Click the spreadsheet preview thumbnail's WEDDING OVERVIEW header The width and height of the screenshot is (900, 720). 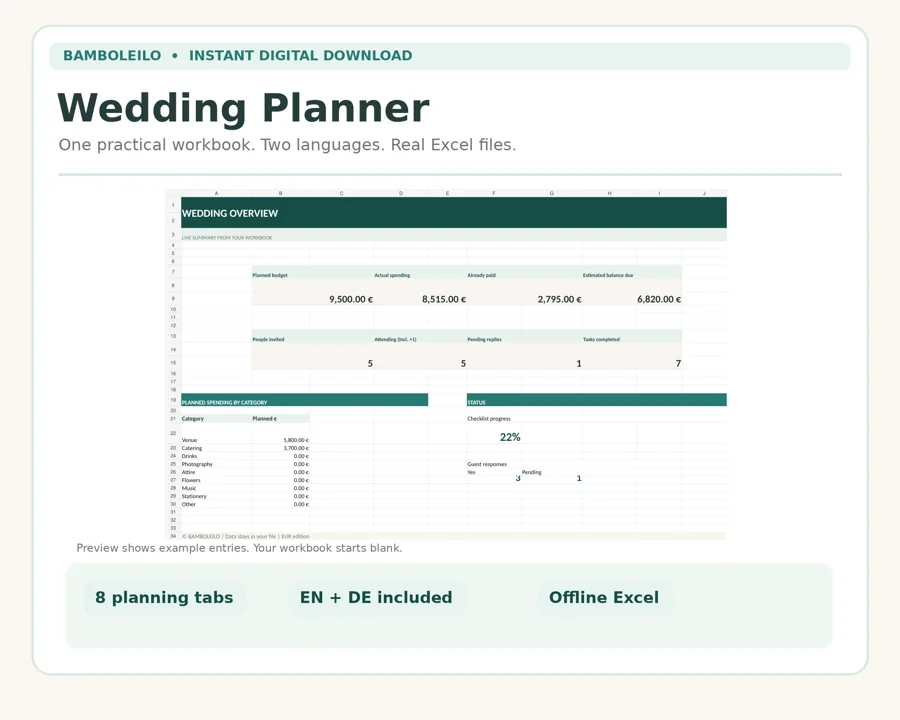(x=453, y=213)
